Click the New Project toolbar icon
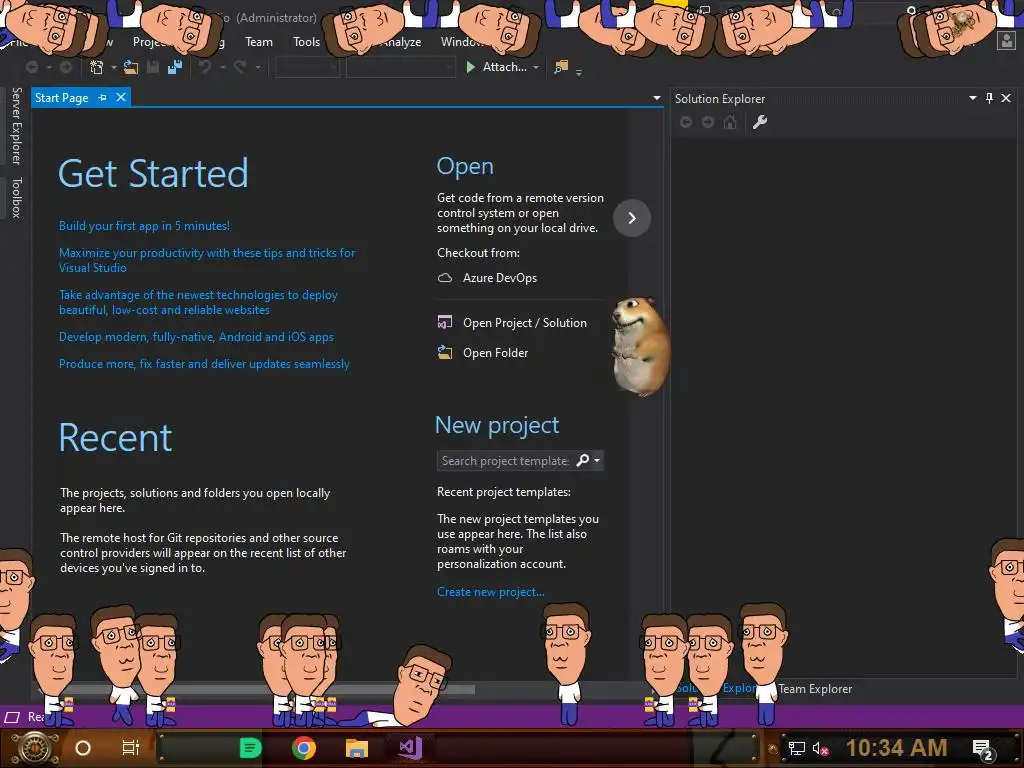Viewport: 1024px width, 768px height. [97, 67]
